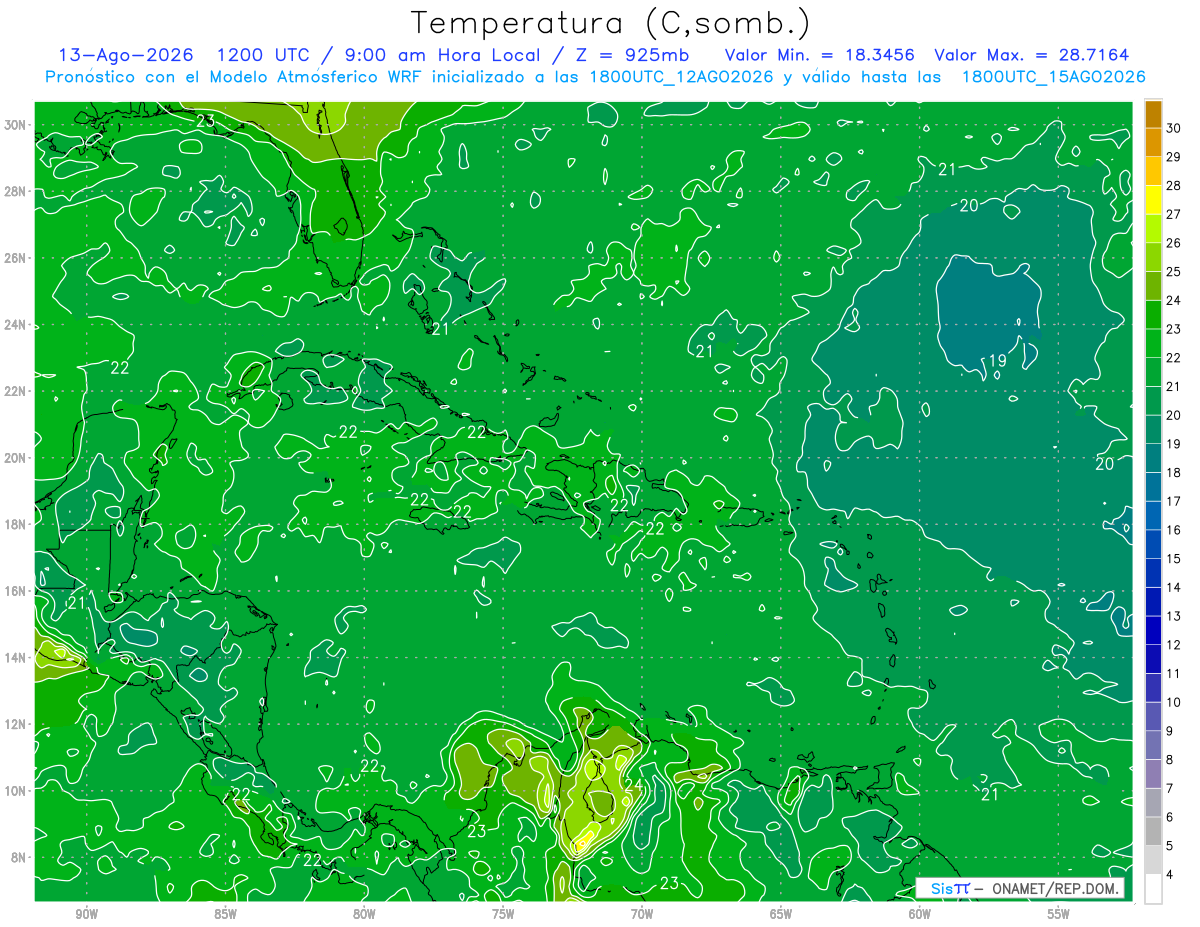Click latitude axis label '28N'
Viewport: 1200px width, 927px height.
[x=16, y=191]
